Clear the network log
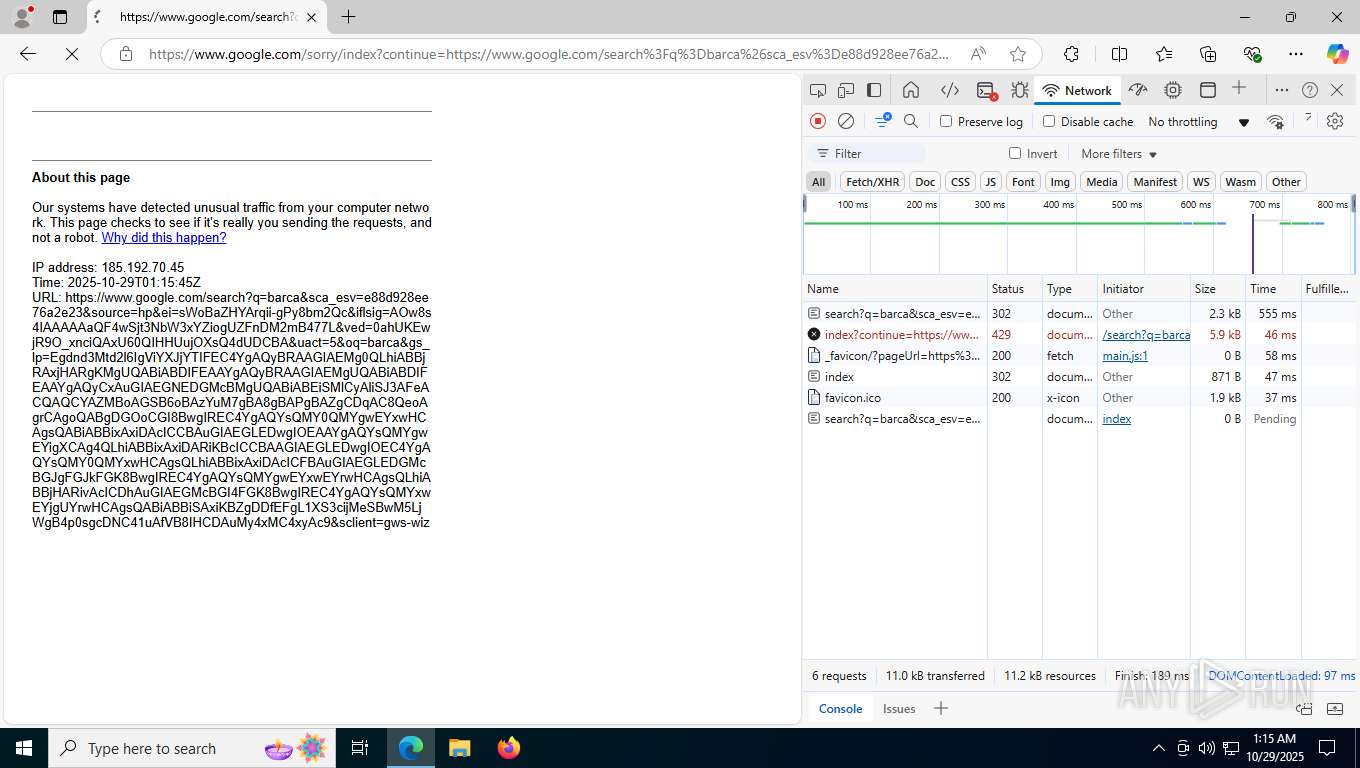 tap(846, 121)
